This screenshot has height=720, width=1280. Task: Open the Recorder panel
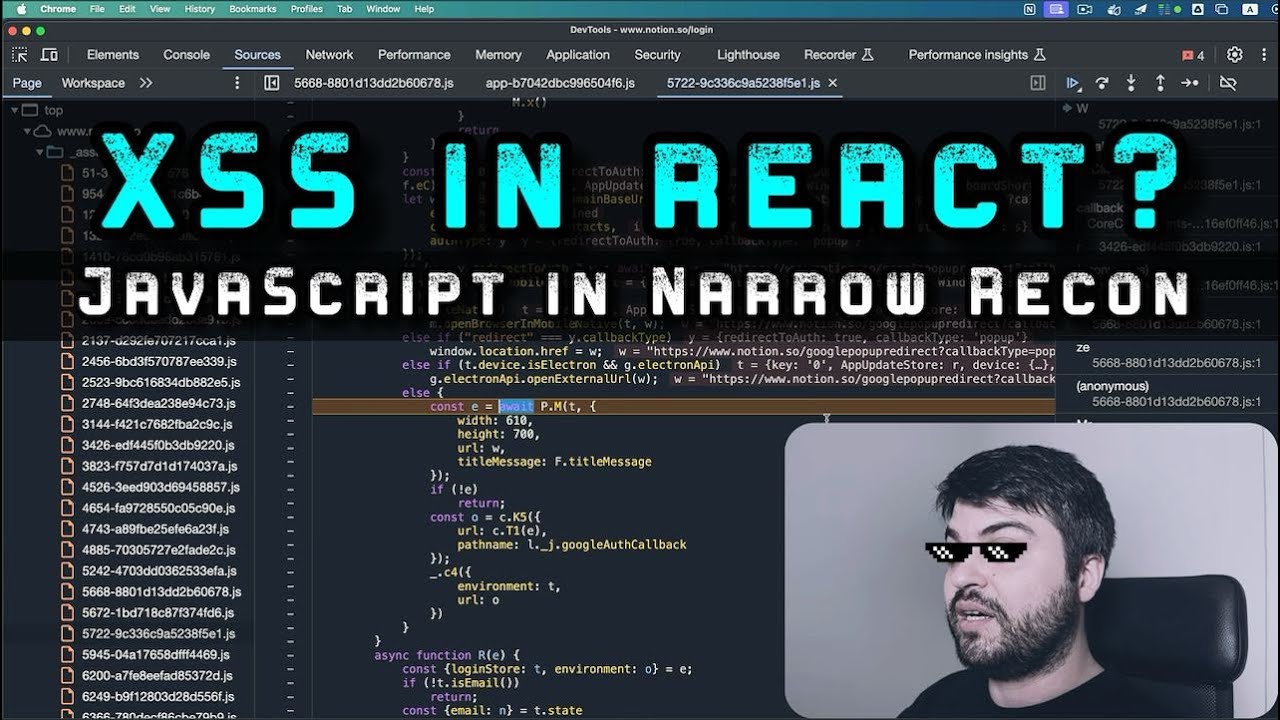(x=838, y=55)
